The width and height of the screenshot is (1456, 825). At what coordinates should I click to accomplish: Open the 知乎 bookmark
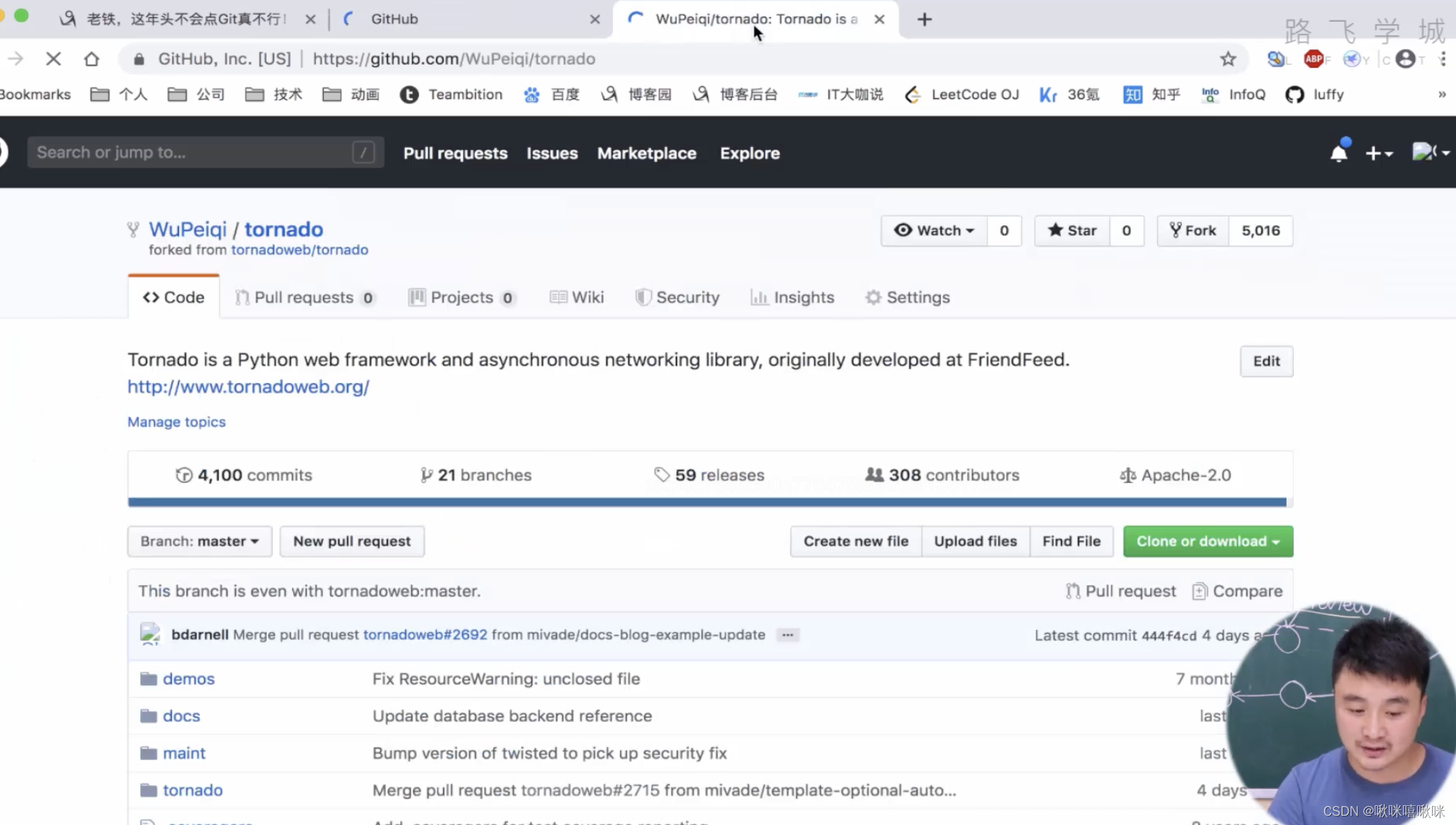pyautogui.click(x=1151, y=94)
